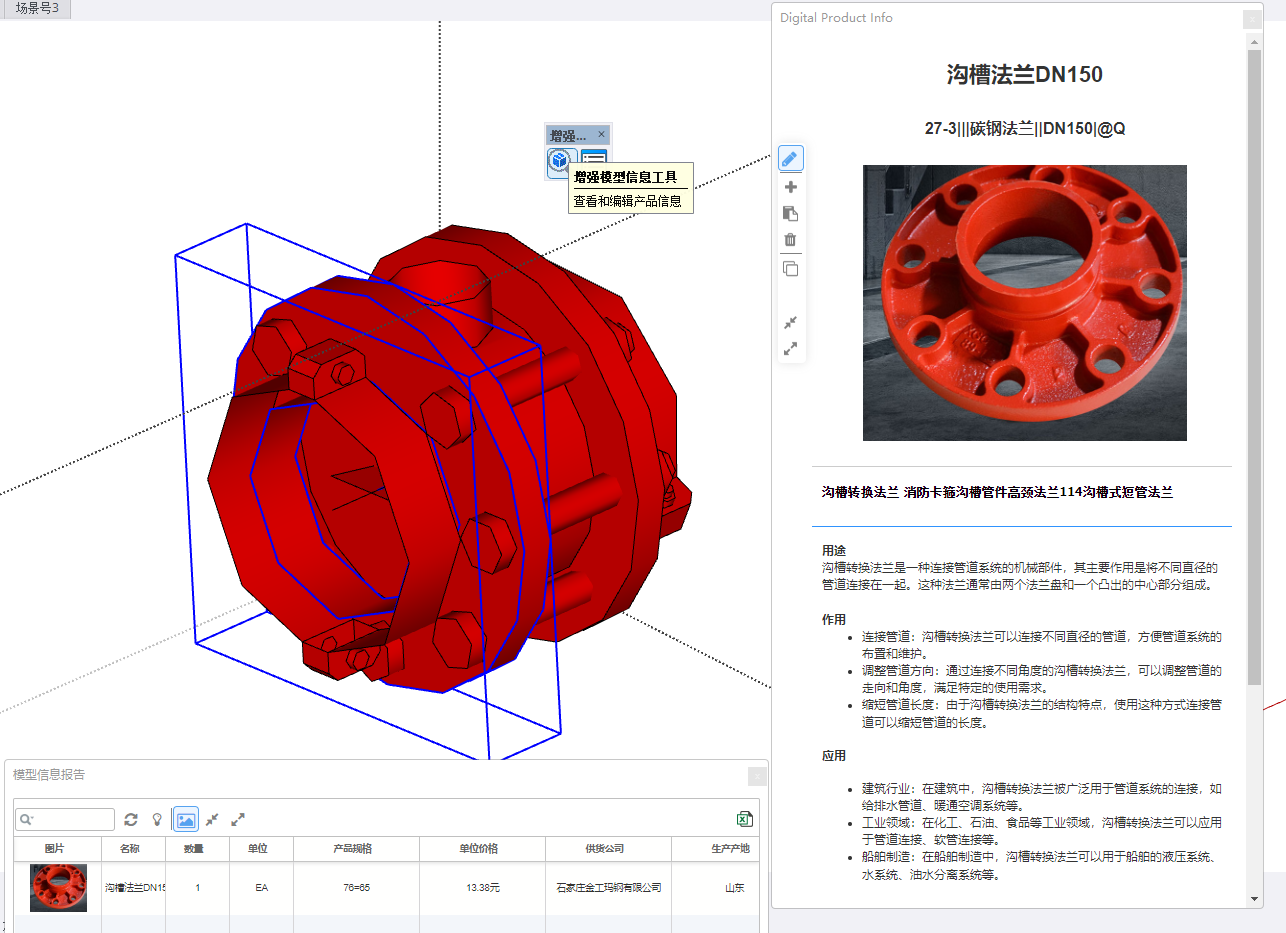The image size is (1286, 933).
Task: Click the paste document icon in sidebar
Action: [790, 213]
